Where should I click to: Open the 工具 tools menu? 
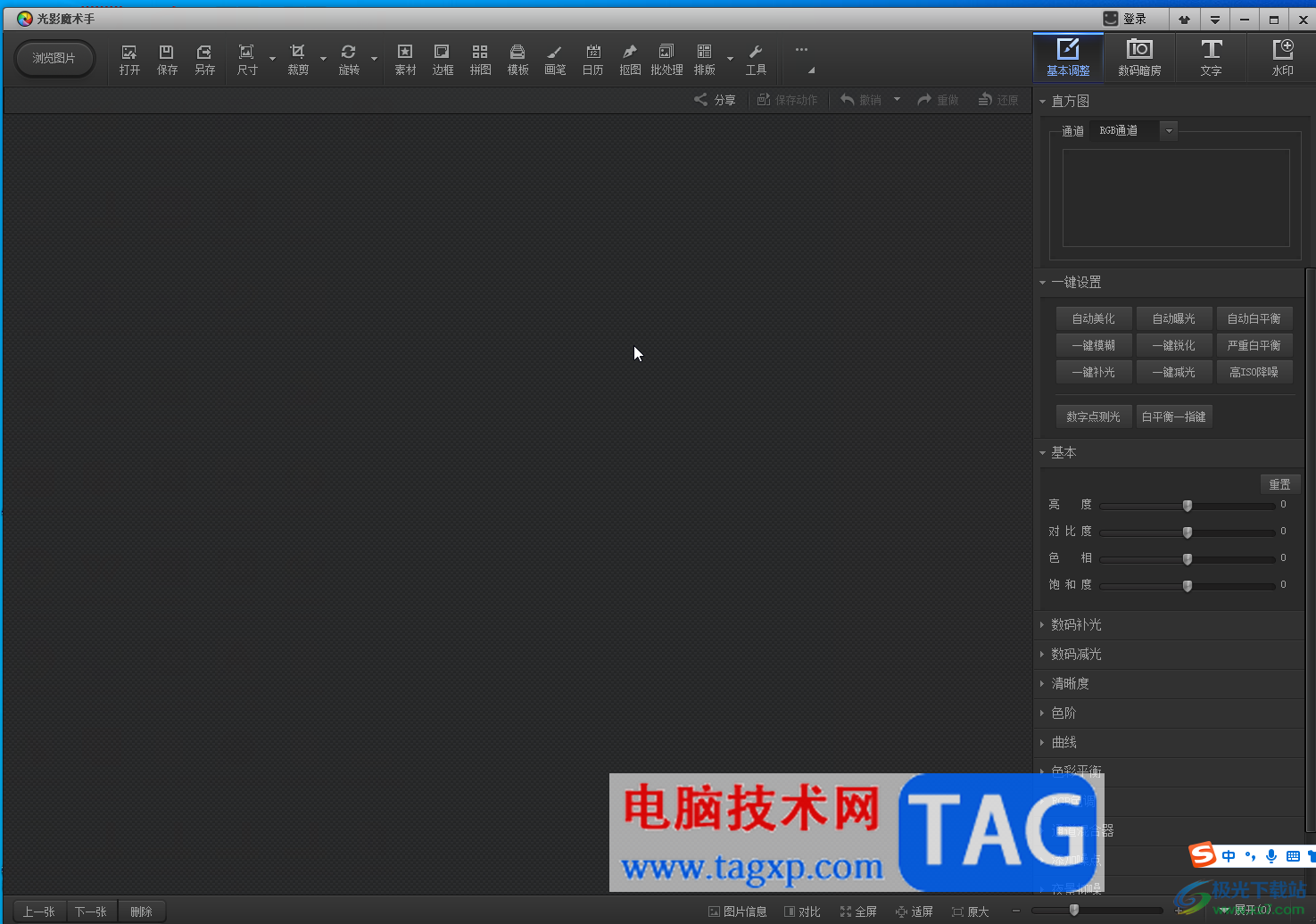tap(756, 60)
